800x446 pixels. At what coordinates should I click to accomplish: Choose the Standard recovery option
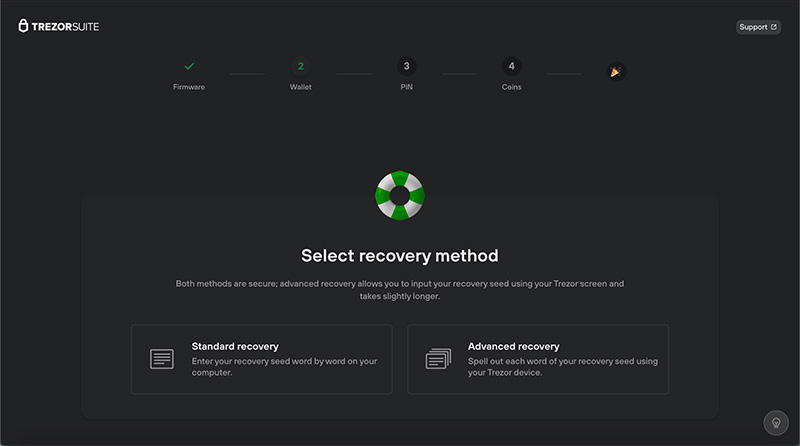262,359
